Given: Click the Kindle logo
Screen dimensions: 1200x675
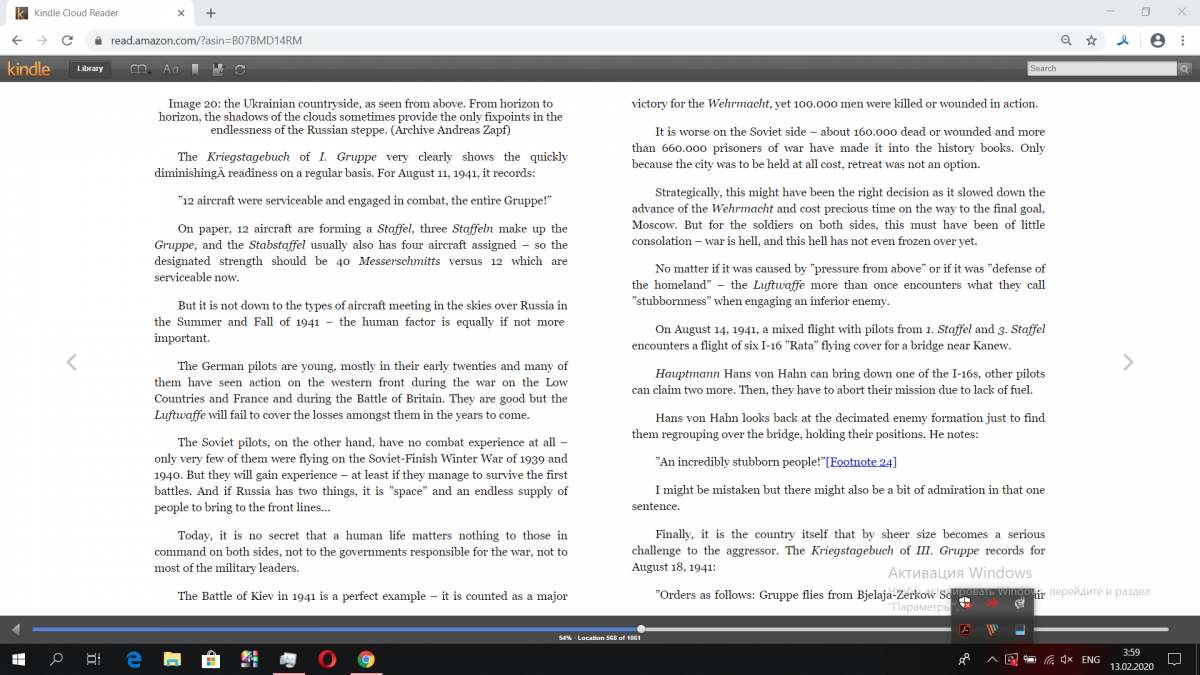Looking at the screenshot, I should tap(28, 69).
